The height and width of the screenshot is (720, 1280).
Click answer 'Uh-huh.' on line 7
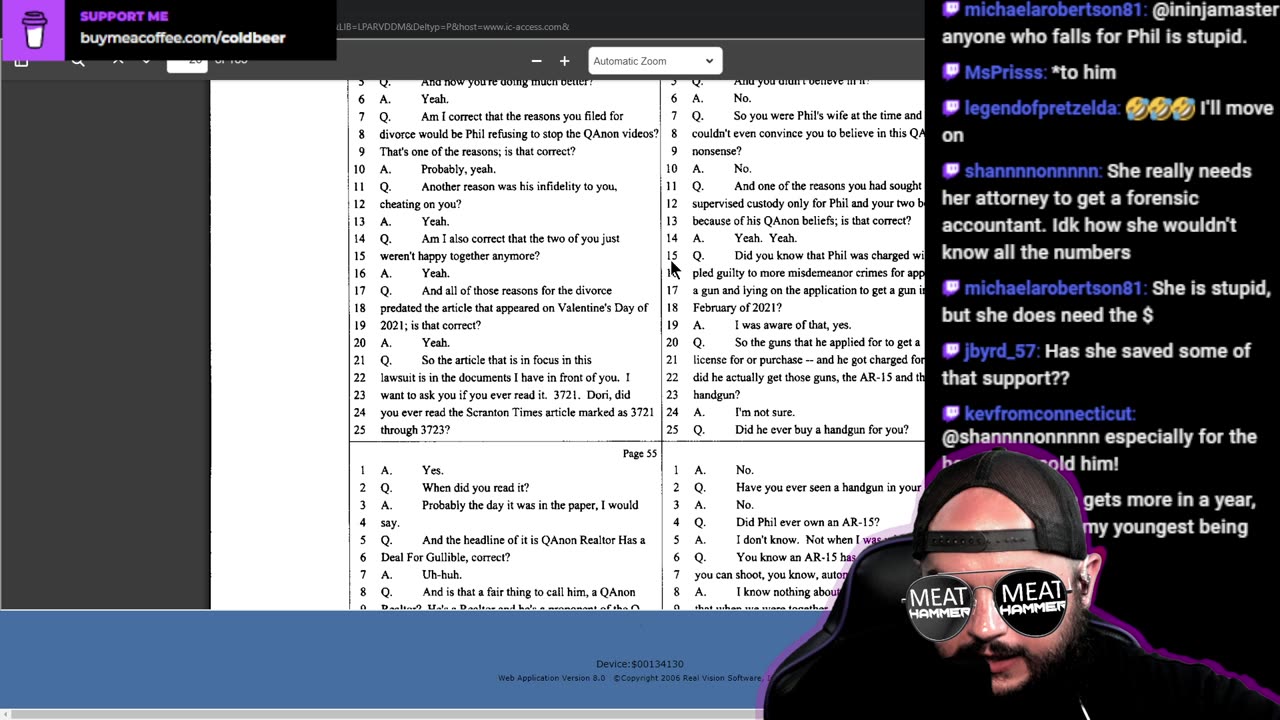click(x=441, y=575)
